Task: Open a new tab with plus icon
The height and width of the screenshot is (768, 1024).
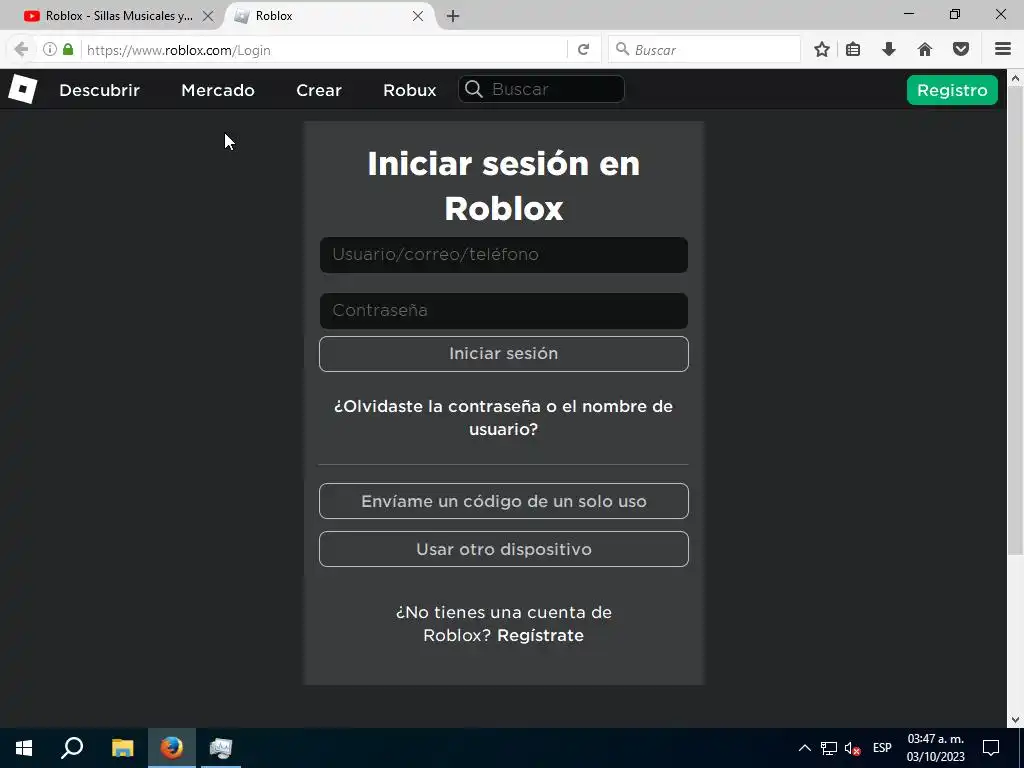Action: pos(453,16)
